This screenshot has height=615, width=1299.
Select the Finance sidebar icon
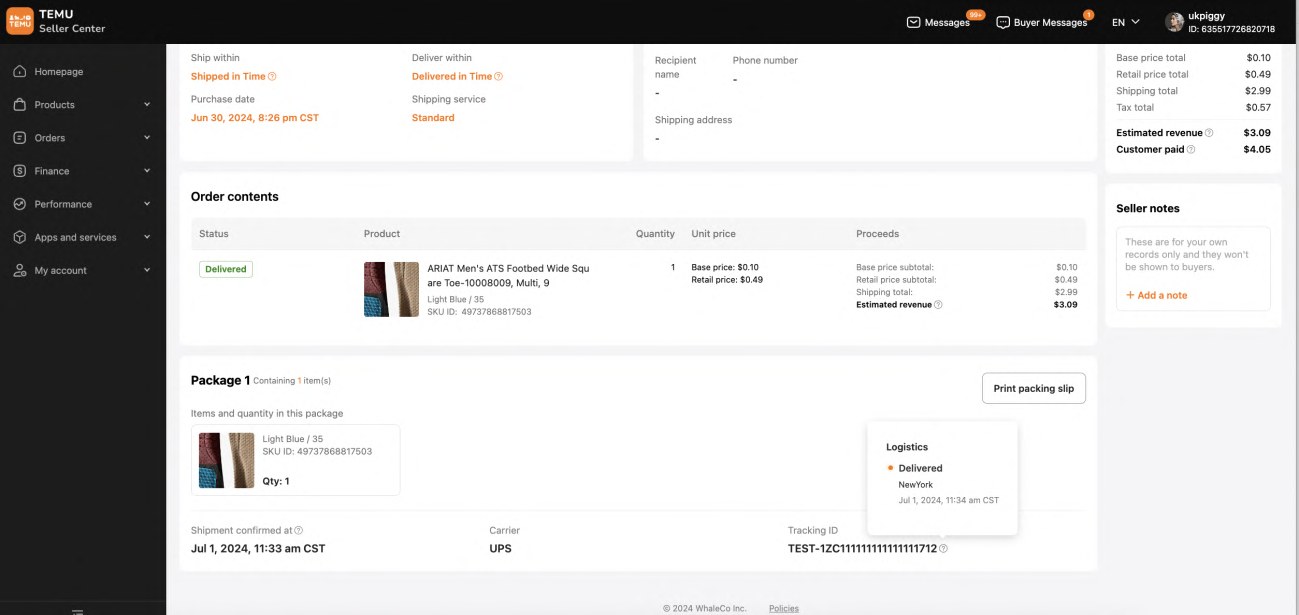pos(21,170)
